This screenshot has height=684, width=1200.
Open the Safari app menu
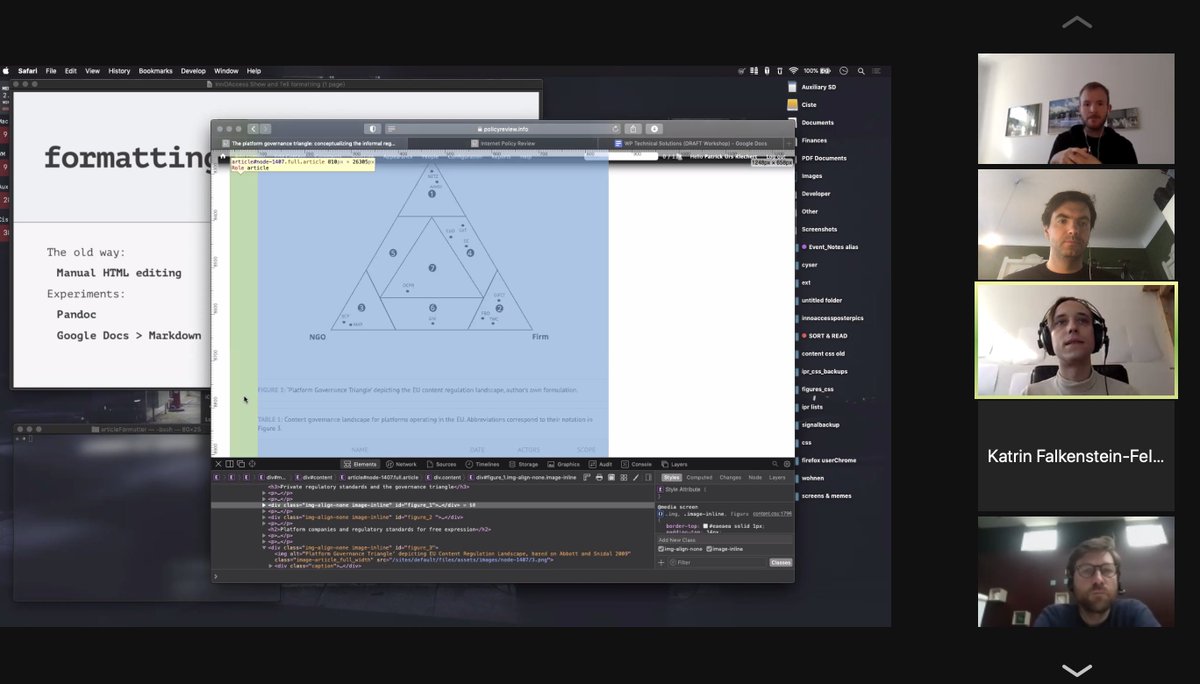click(x=27, y=71)
